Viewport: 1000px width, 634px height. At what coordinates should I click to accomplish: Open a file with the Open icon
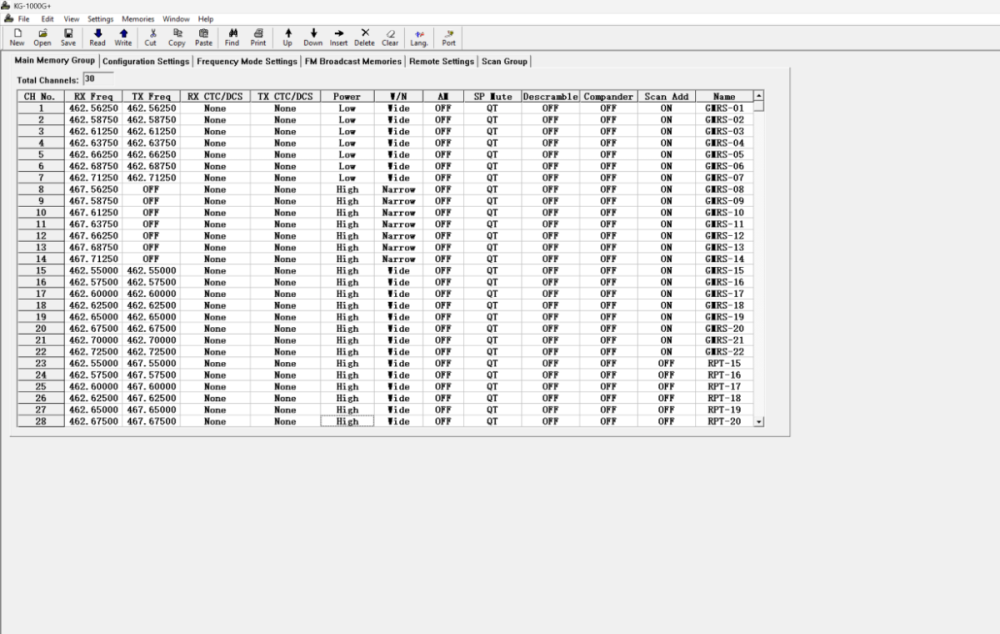(42, 37)
